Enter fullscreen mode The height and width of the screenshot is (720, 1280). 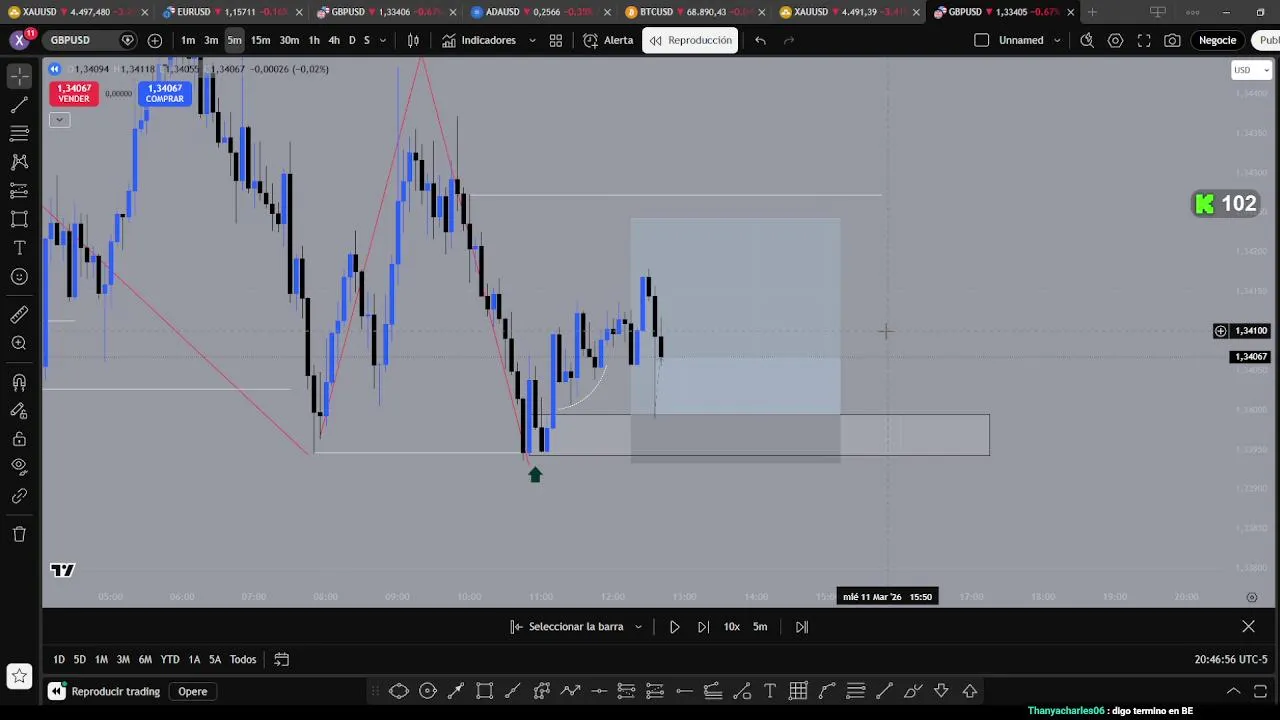coord(1144,40)
